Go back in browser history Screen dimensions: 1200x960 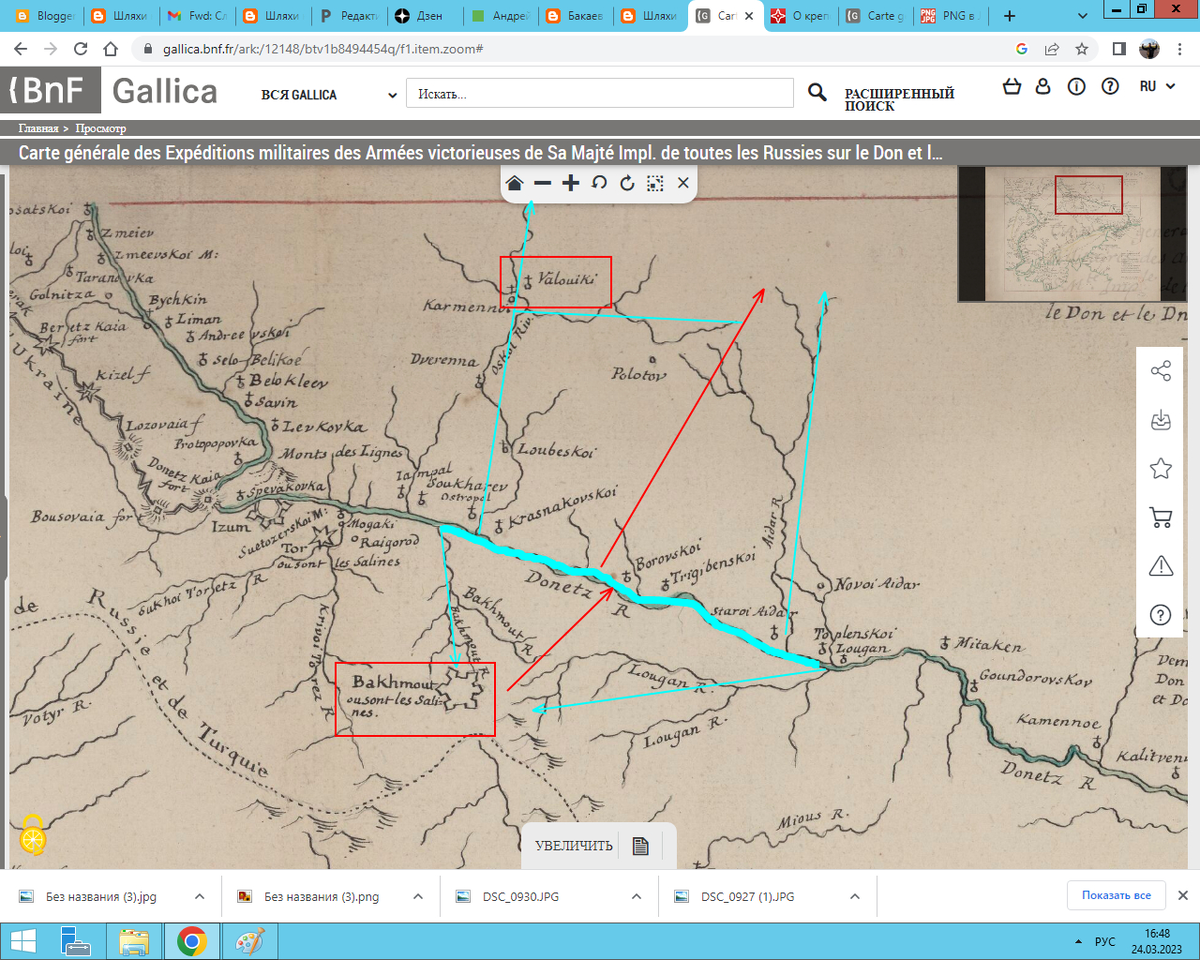pyautogui.click(x=20, y=48)
